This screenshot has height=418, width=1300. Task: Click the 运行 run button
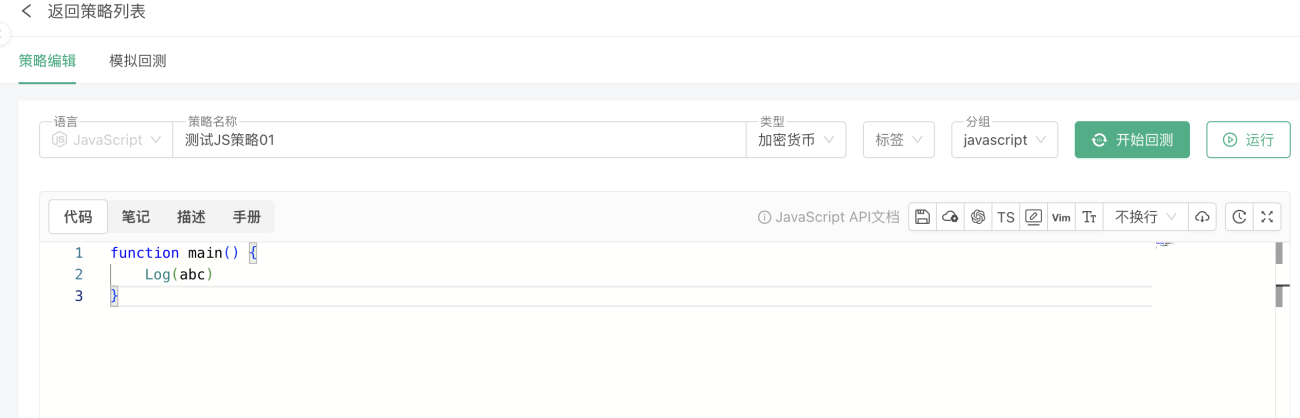point(1248,140)
